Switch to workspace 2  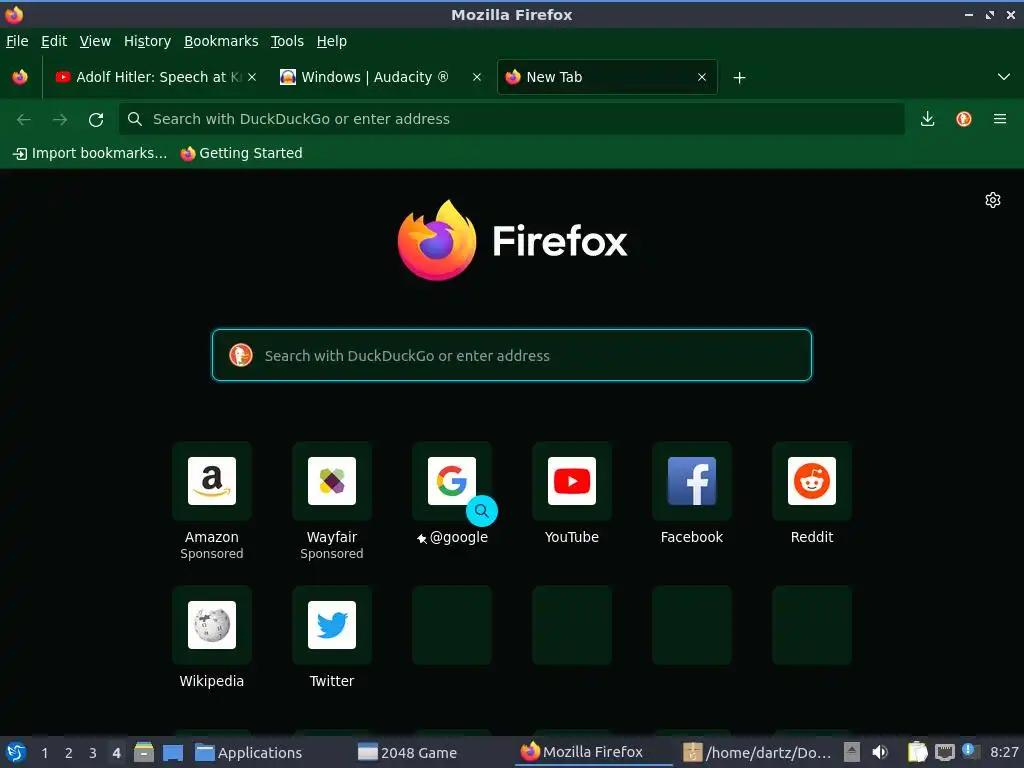[x=69, y=753]
